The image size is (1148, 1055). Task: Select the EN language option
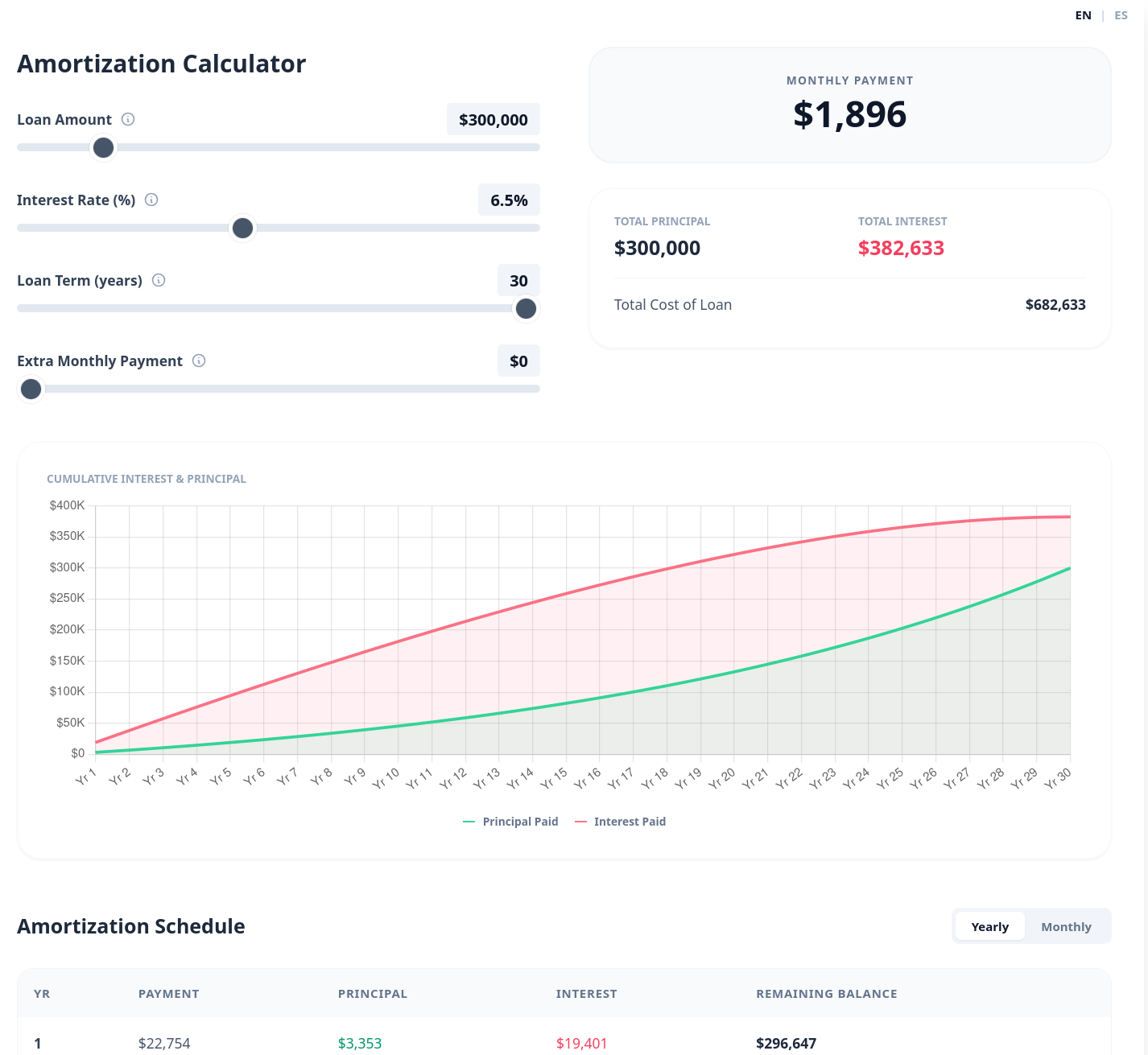pyautogui.click(x=1083, y=14)
